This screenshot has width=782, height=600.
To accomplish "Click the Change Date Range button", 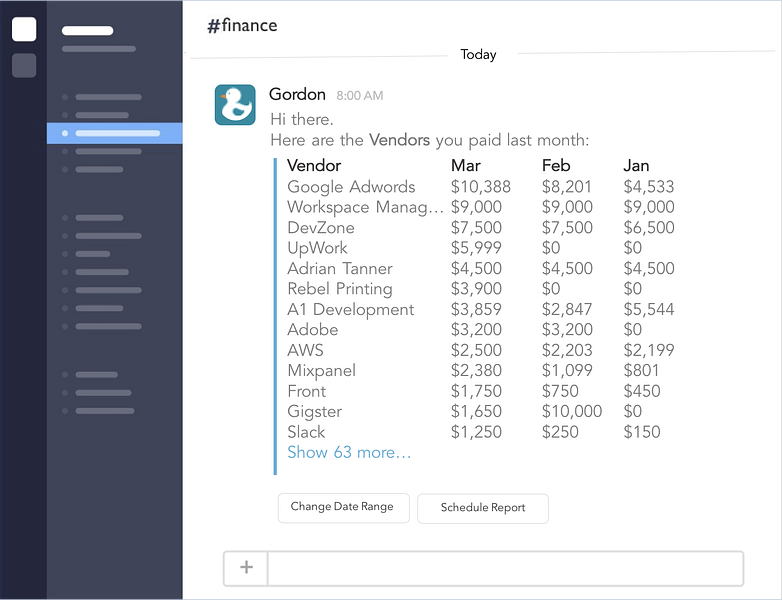I will [342, 507].
